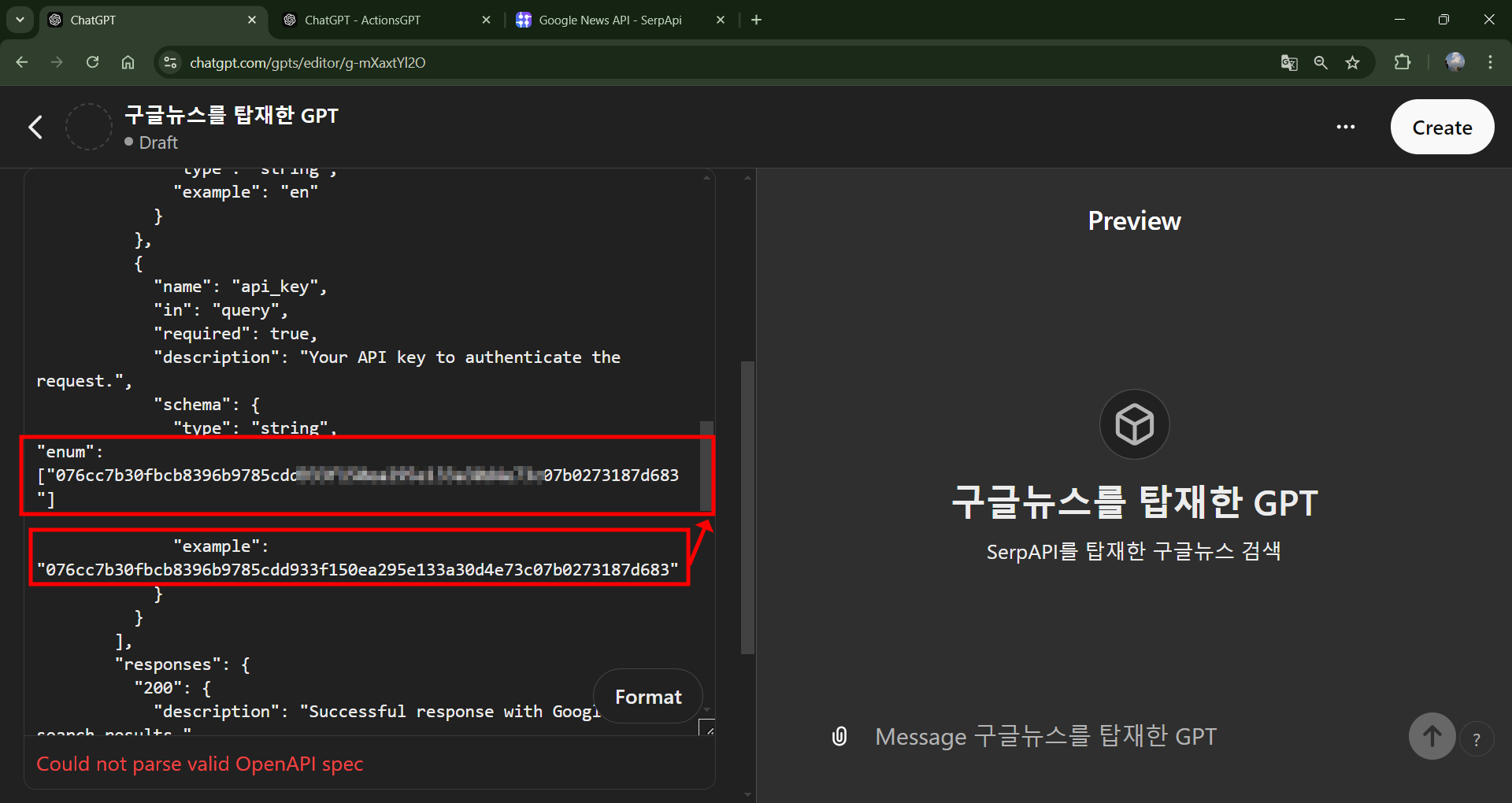Viewport: 1512px width, 803px height.
Task: Click the schema editor inner scrollbar
Action: pos(706,466)
